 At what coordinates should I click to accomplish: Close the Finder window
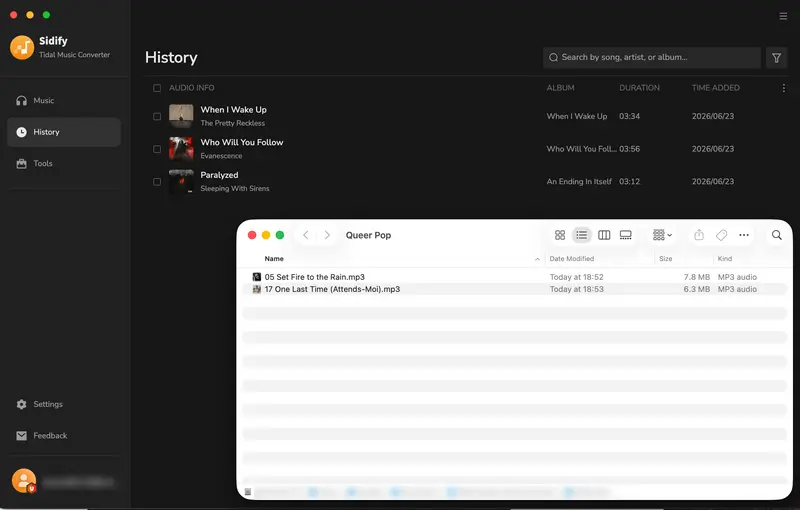(252, 235)
